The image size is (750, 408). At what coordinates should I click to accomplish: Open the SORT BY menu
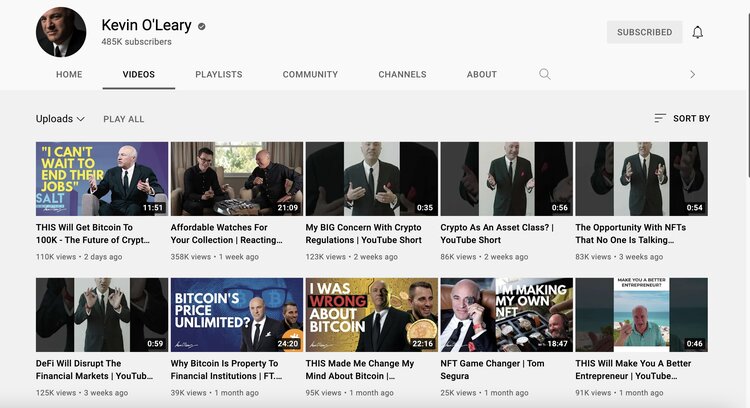(x=682, y=118)
